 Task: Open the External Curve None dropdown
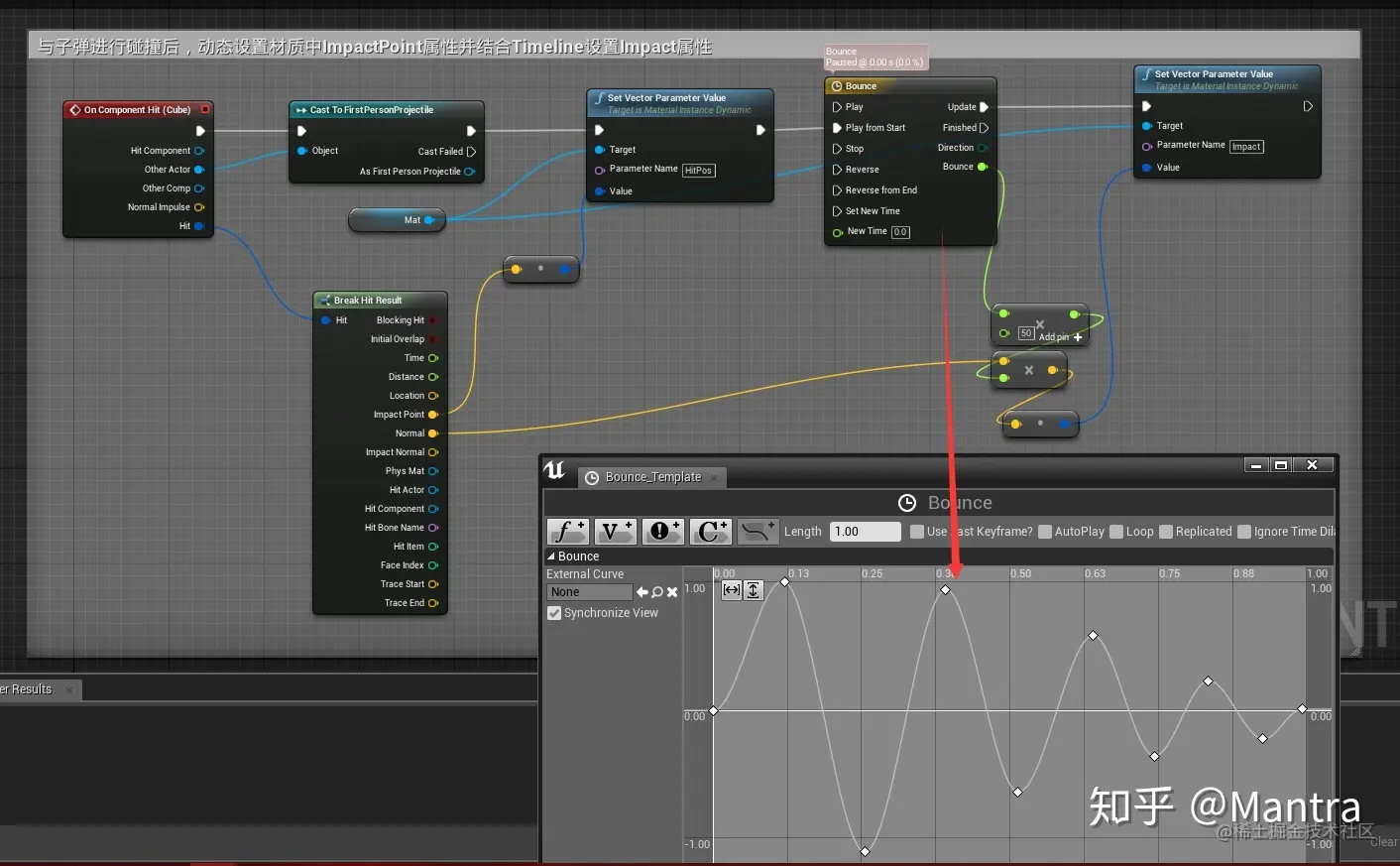pos(589,592)
